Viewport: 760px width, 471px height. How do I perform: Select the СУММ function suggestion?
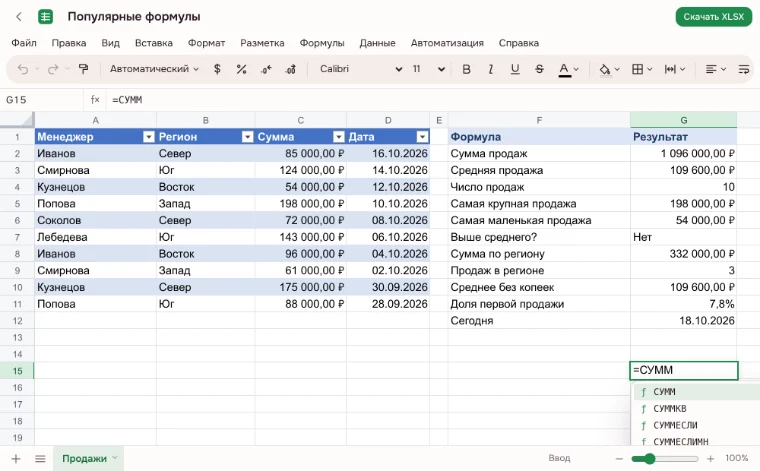tap(697, 392)
